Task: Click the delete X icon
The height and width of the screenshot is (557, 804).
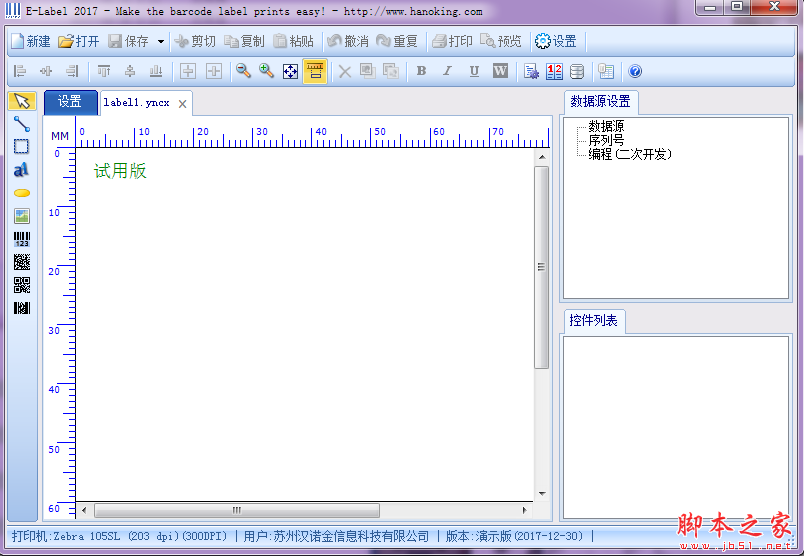Action: 345,72
